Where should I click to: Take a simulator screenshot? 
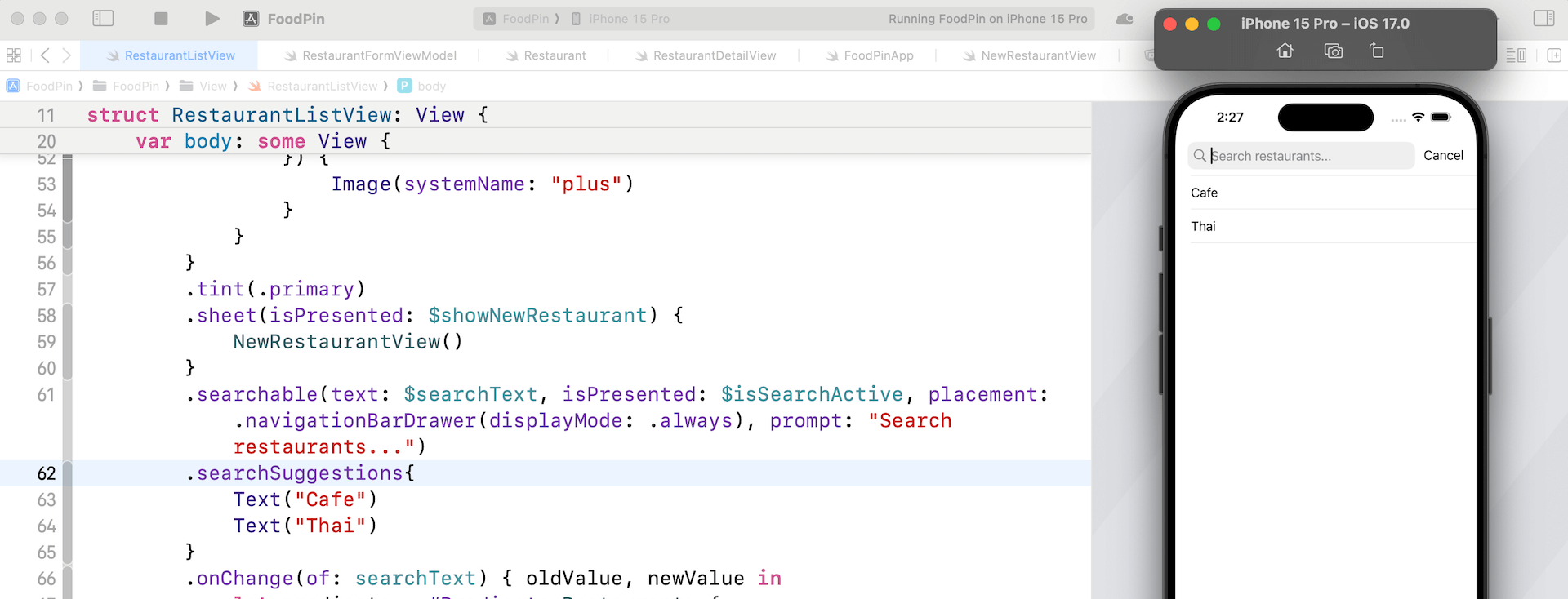tap(1333, 51)
